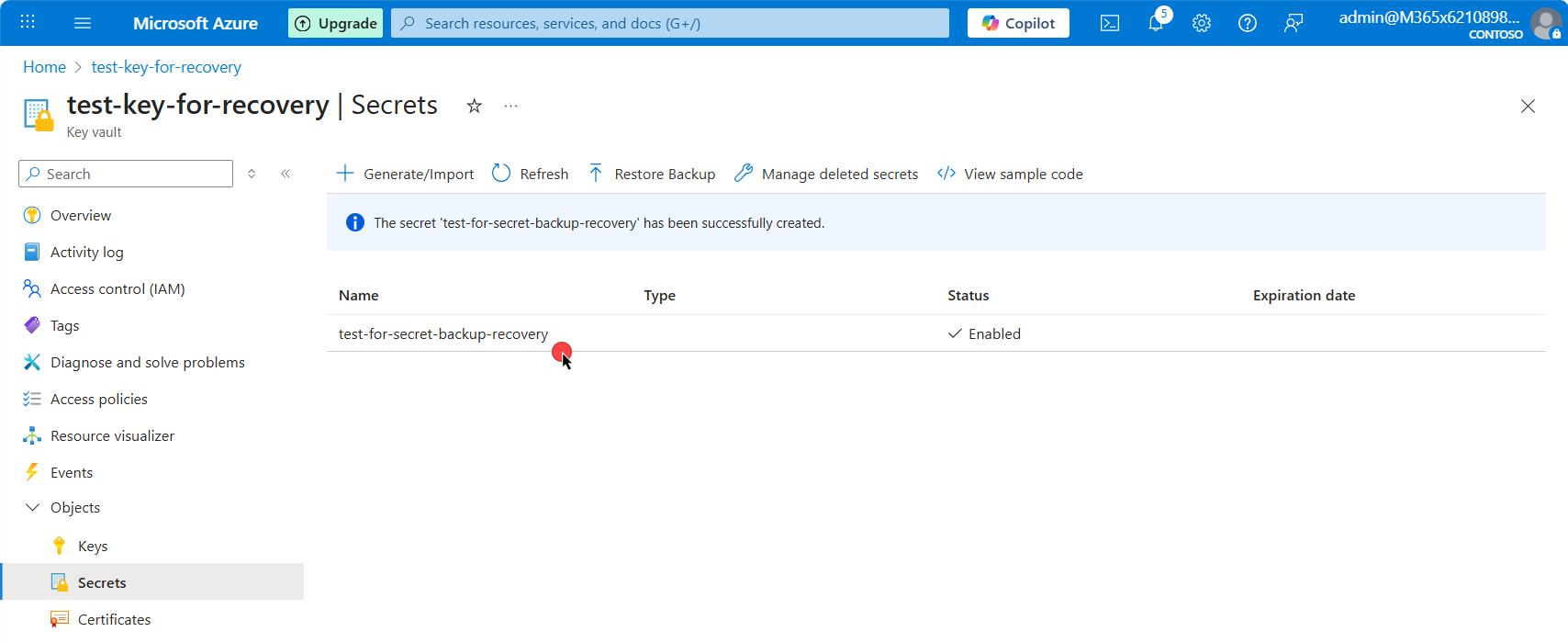Image resolution: width=1568 pixels, height=643 pixels.
Task: Open View sample code
Action: pyautogui.click(x=1010, y=174)
